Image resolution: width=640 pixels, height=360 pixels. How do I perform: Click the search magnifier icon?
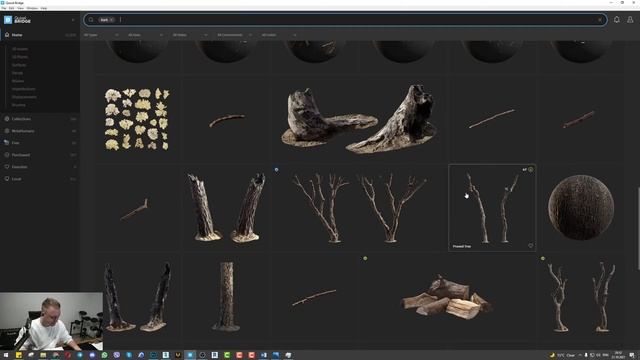point(91,20)
